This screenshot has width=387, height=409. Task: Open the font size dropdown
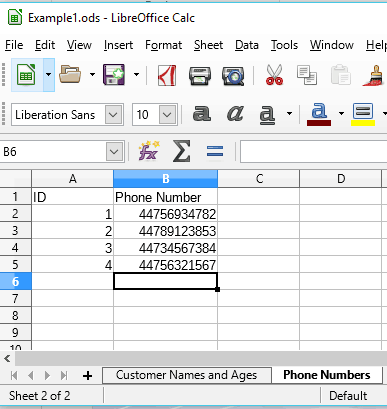click(x=167, y=115)
